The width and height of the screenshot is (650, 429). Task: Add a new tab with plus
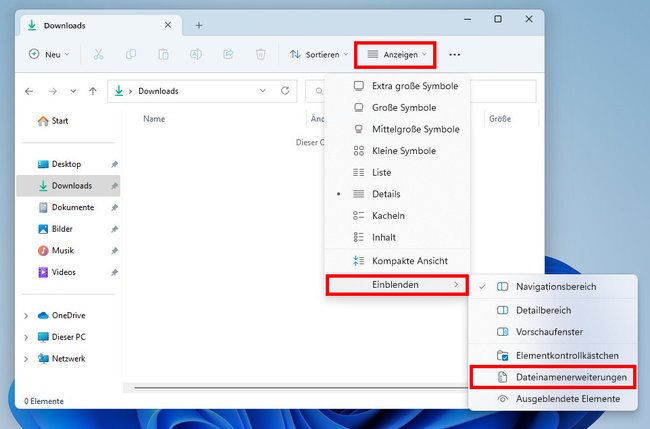point(199,26)
